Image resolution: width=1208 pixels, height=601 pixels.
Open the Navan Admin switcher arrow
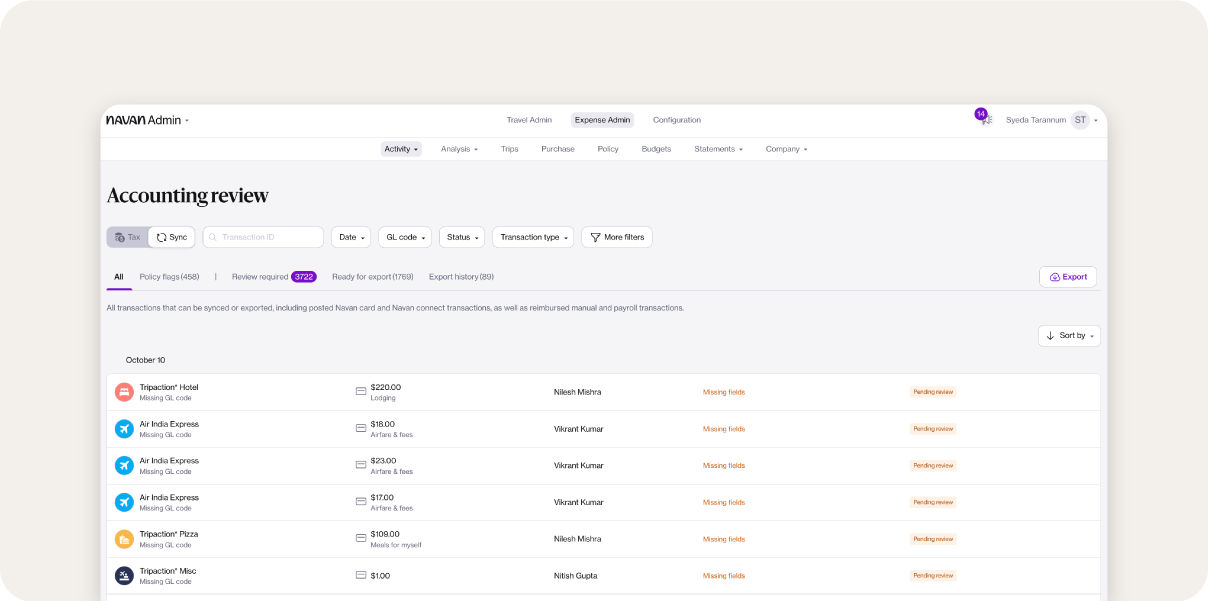pos(187,121)
